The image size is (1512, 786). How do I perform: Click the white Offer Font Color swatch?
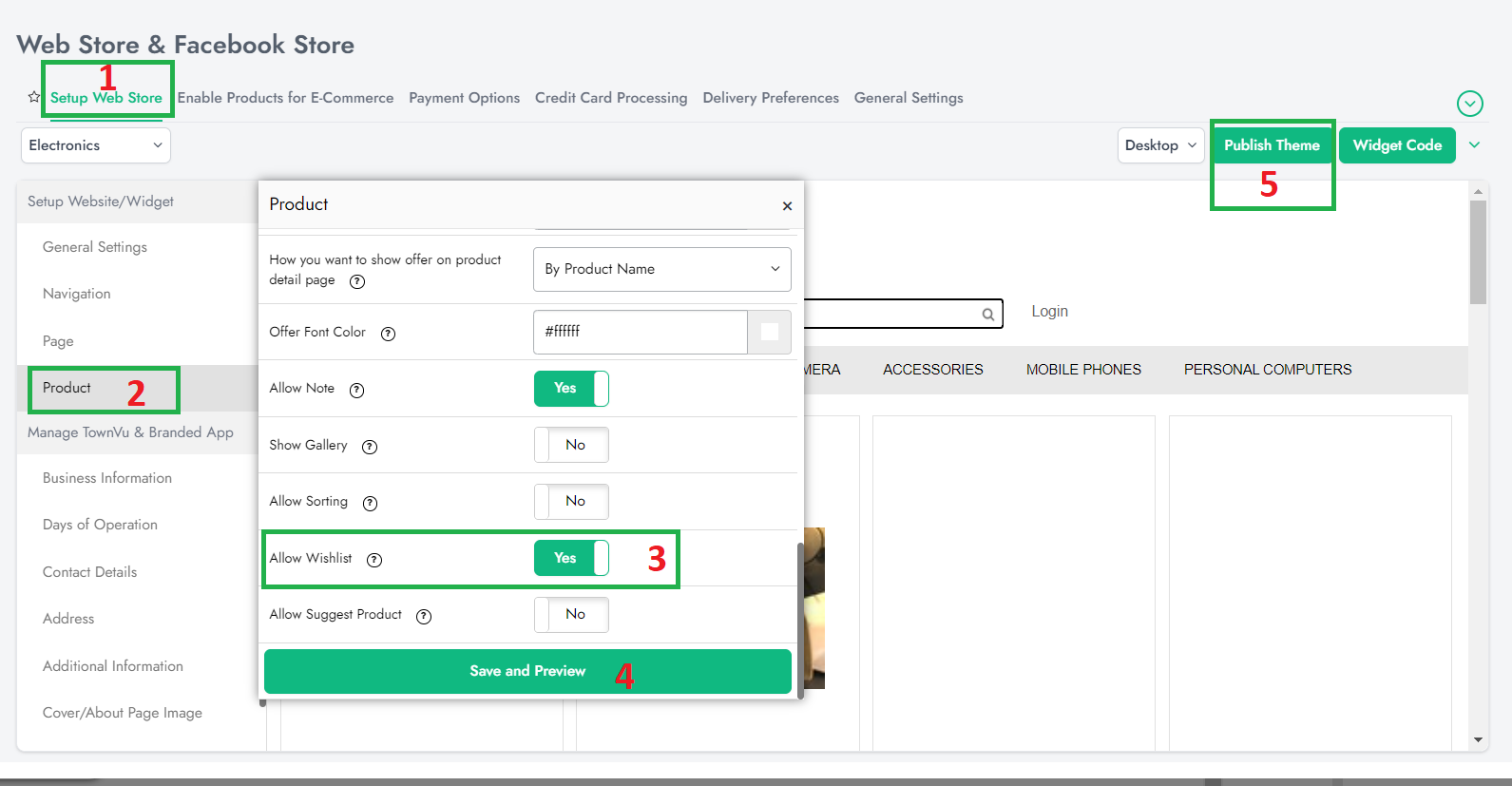[x=770, y=332]
